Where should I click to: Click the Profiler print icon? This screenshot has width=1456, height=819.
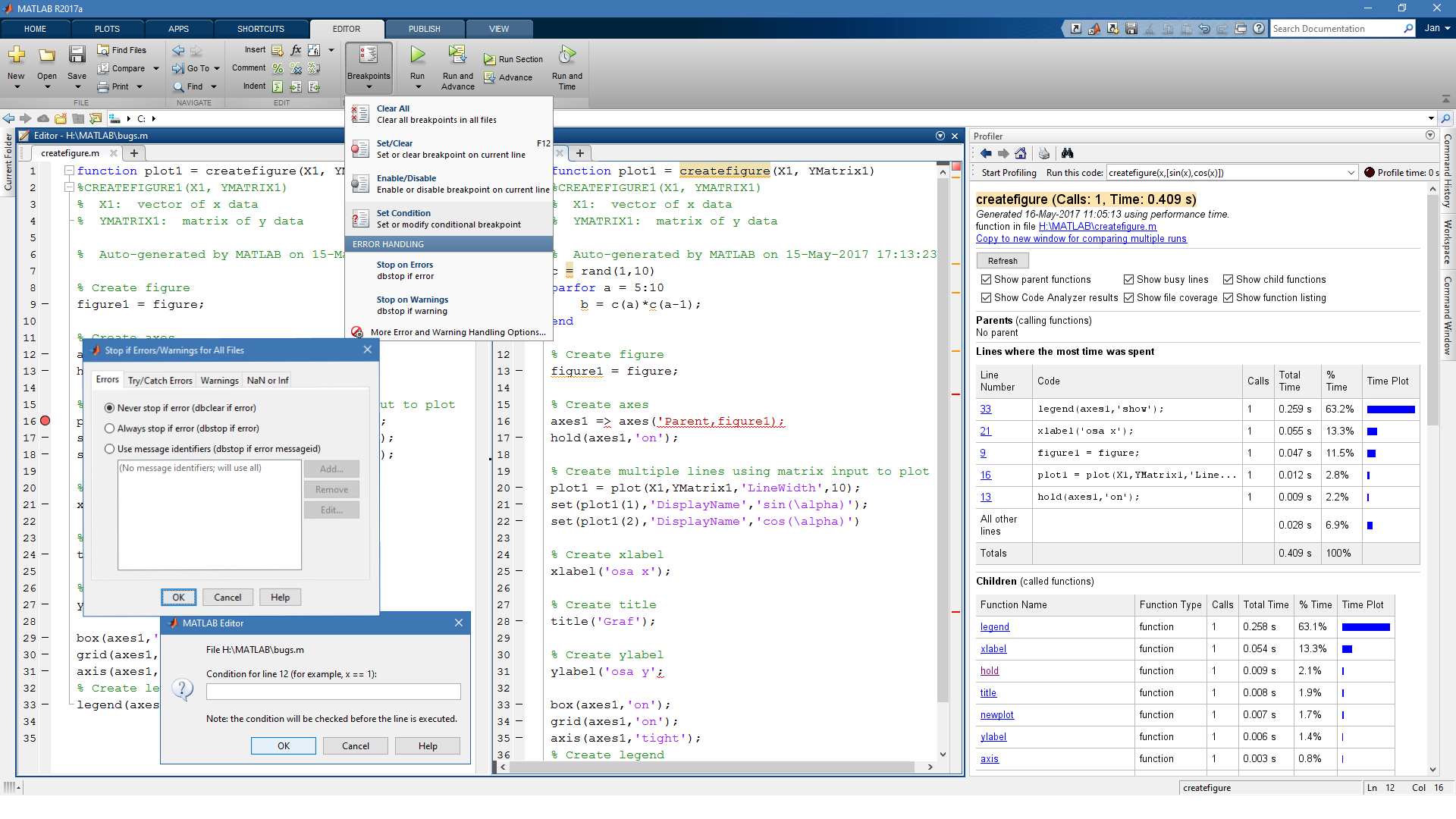tap(1044, 153)
